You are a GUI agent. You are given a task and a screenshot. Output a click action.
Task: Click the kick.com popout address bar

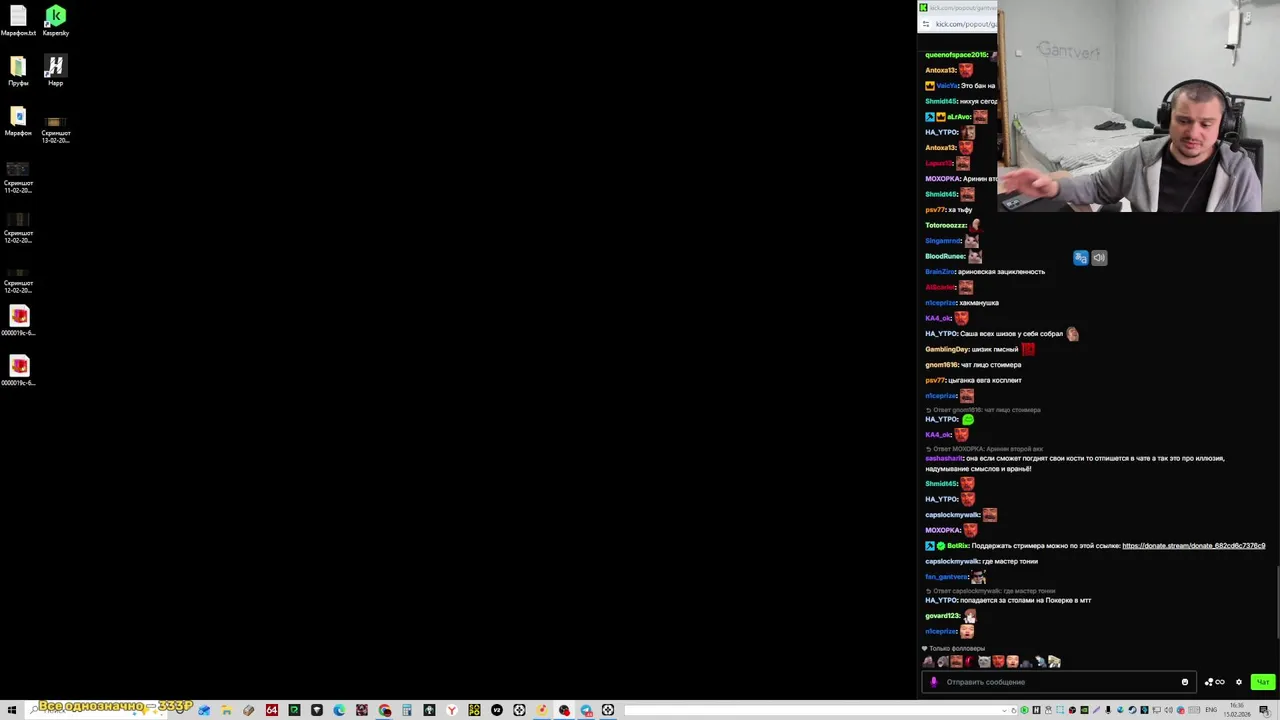click(x=964, y=24)
